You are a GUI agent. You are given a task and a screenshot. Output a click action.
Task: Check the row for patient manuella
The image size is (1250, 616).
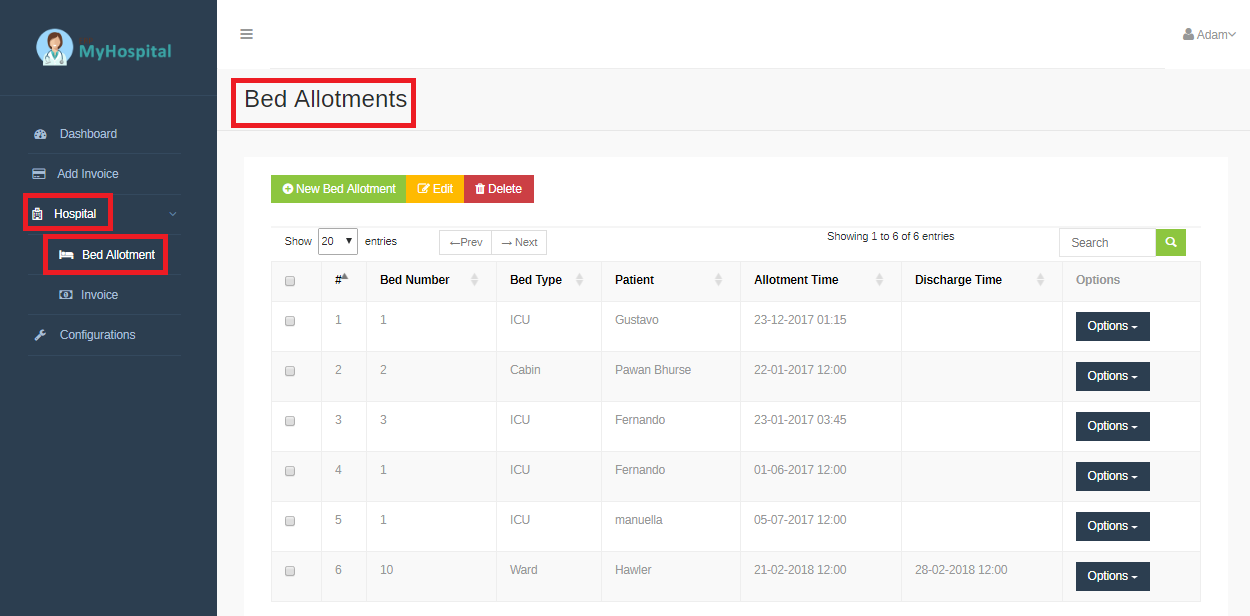290,521
